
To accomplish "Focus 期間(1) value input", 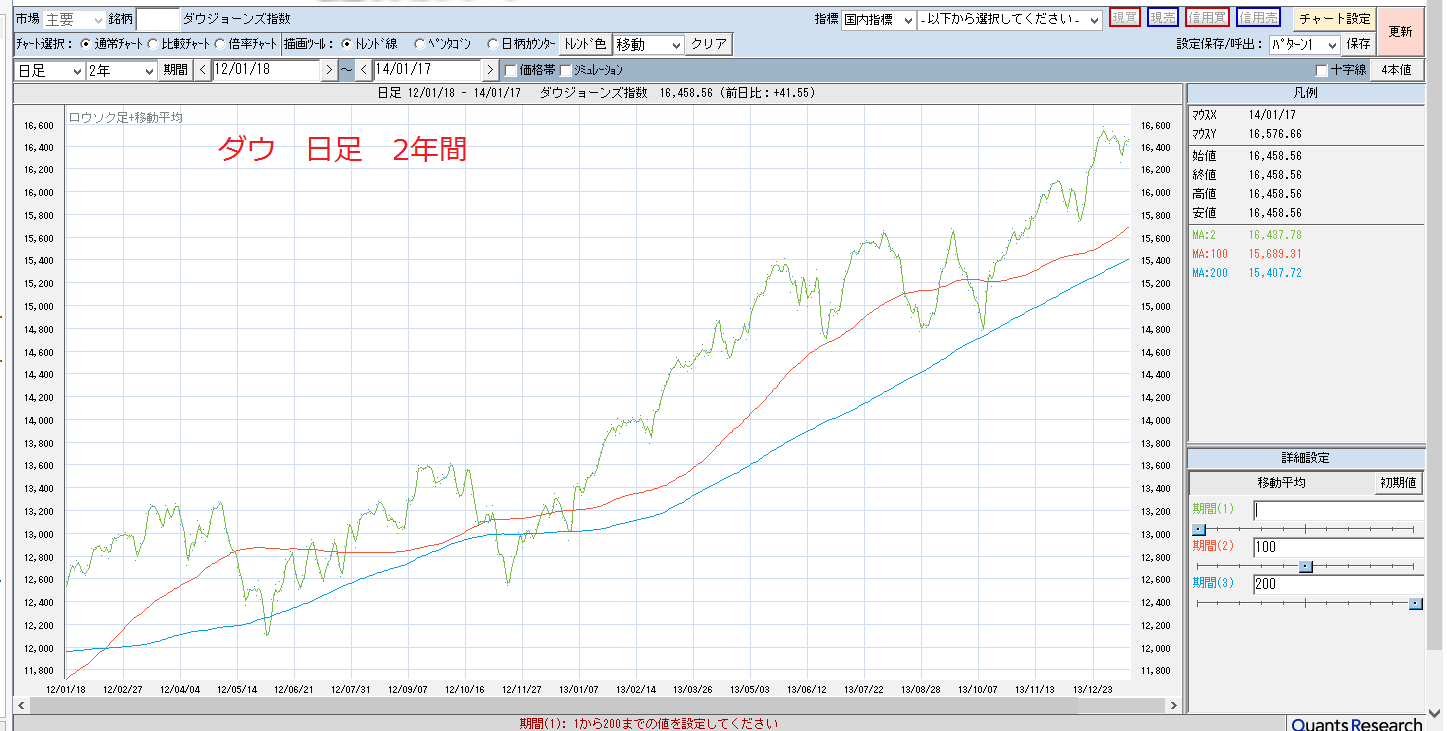I will [1338, 510].
